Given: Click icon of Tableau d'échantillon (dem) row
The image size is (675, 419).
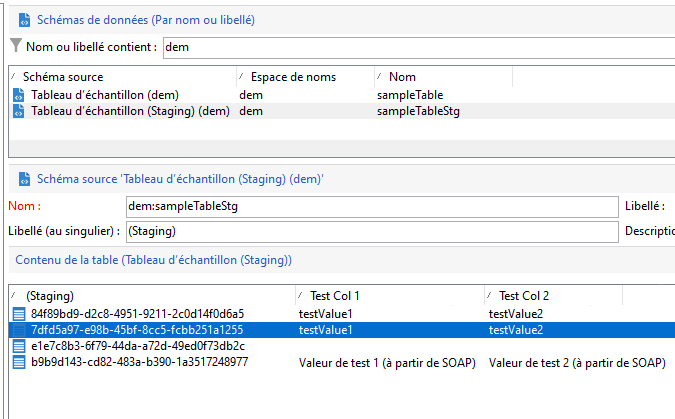Looking at the screenshot, I should pyautogui.click(x=19, y=95).
